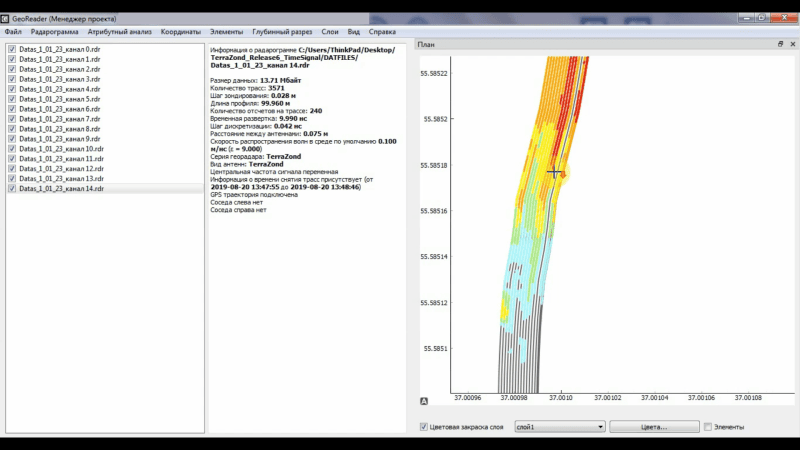
Task: Click the 'A' autoscale icon on the plan
Action: pyautogui.click(x=424, y=401)
